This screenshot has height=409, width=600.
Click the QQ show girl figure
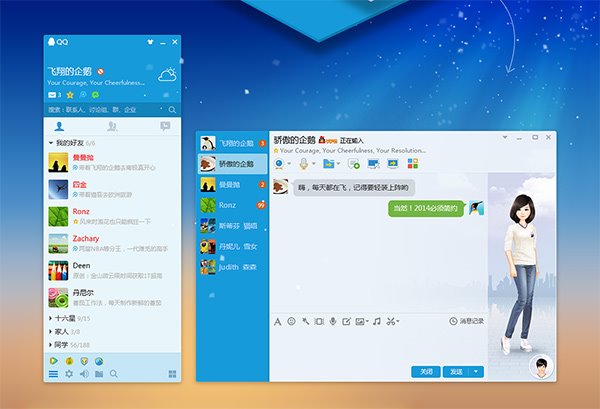522,274
